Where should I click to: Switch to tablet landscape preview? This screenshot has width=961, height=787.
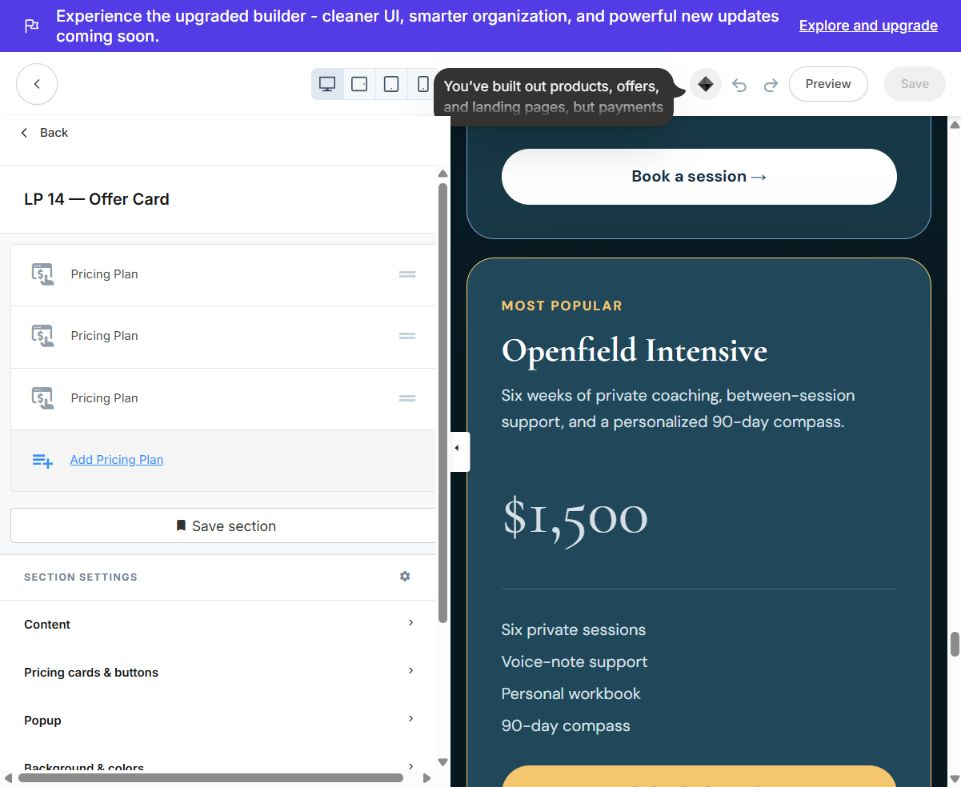tap(359, 84)
